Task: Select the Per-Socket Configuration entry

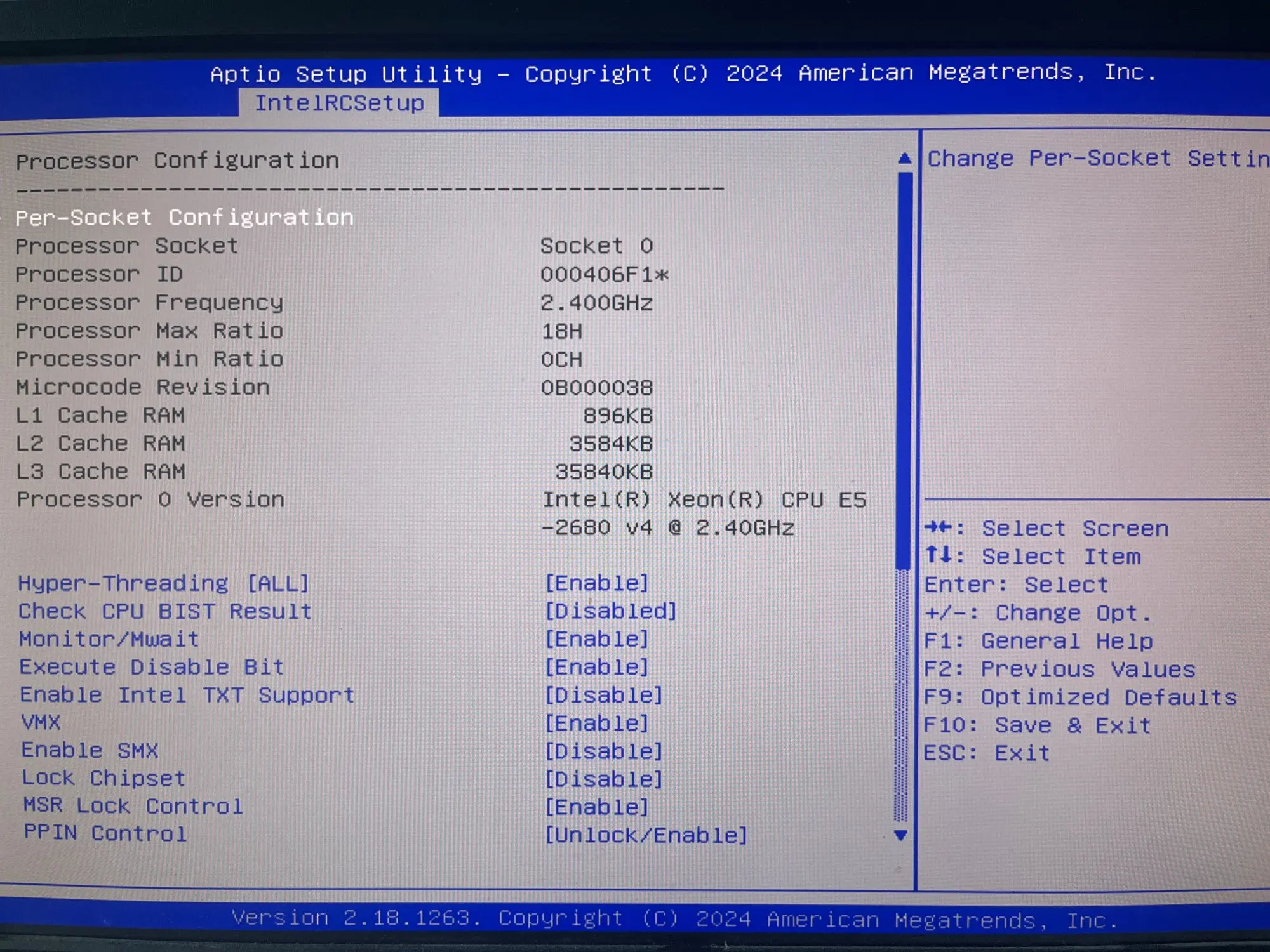Action: click(184, 218)
